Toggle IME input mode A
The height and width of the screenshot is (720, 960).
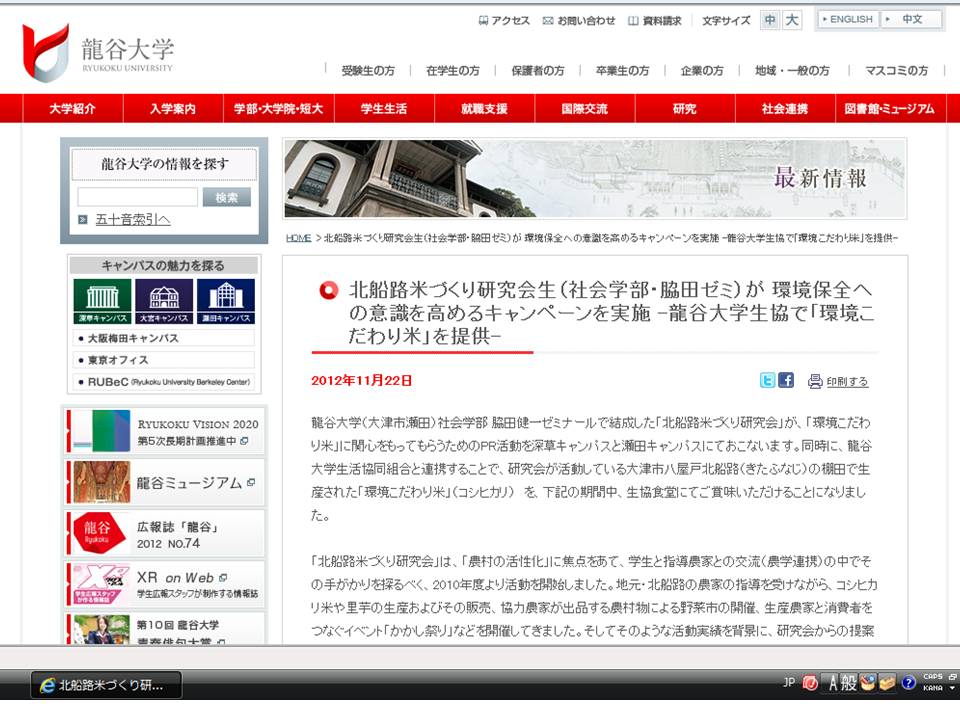click(x=832, y=683)
